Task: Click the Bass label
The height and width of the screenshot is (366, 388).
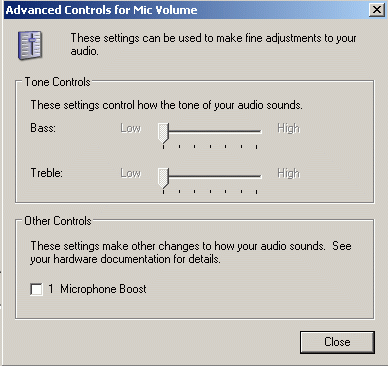Action: click(x=43, y=128)
